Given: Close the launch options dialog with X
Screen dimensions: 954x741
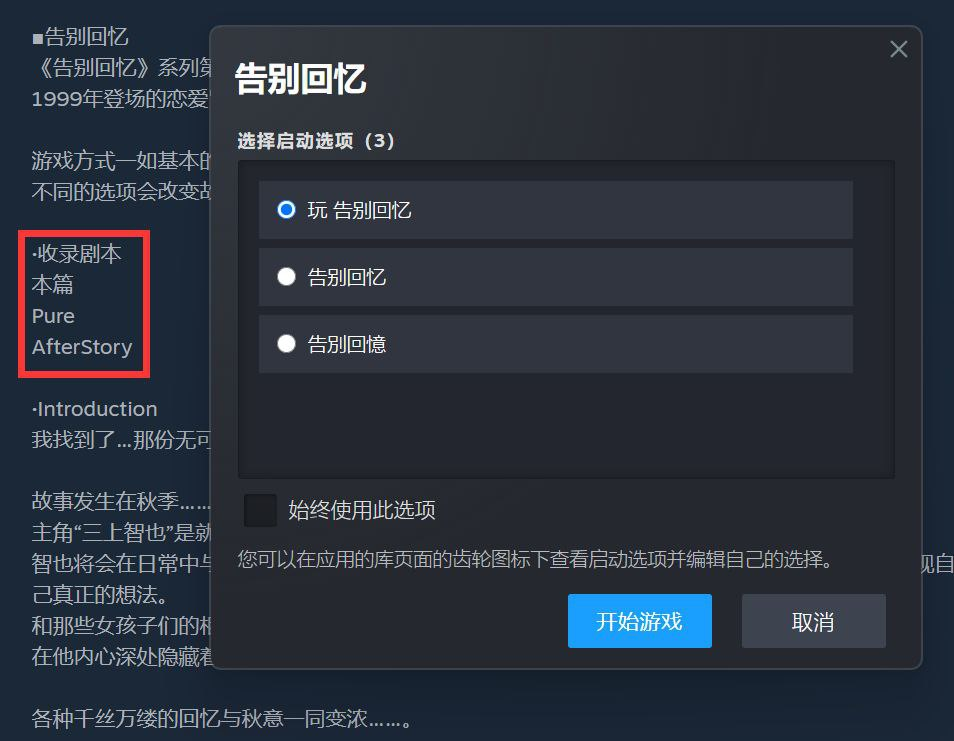Looking at the screenshot, I should 898,49.
